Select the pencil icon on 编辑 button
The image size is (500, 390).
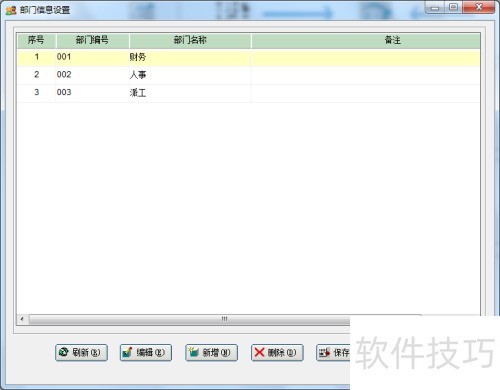pos(127,352)
